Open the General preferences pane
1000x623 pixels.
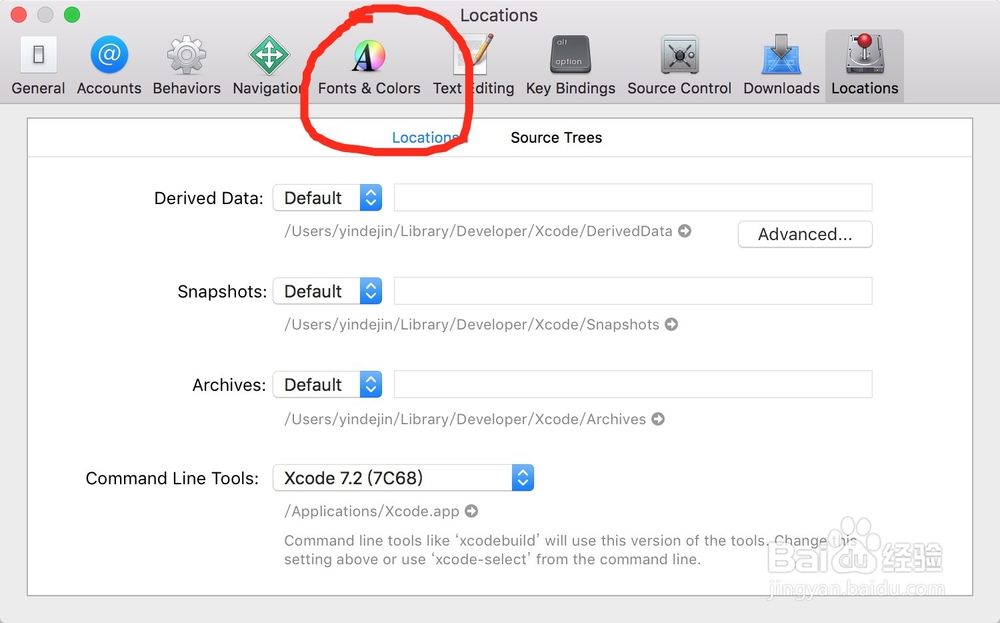pos(38,66)
